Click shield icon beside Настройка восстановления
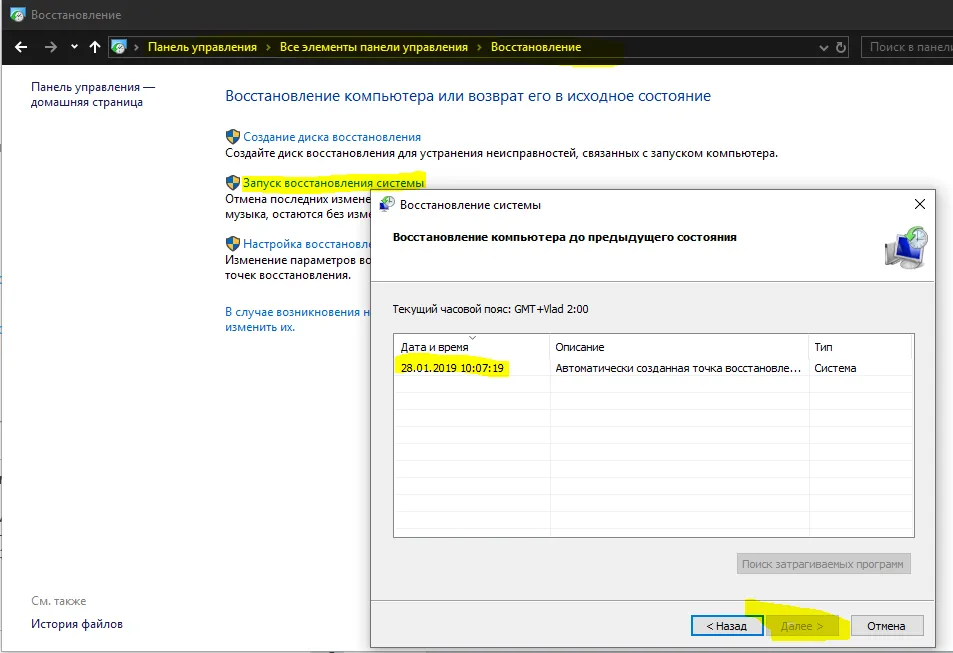Viewport: 953px width, 653px height. 233,243
